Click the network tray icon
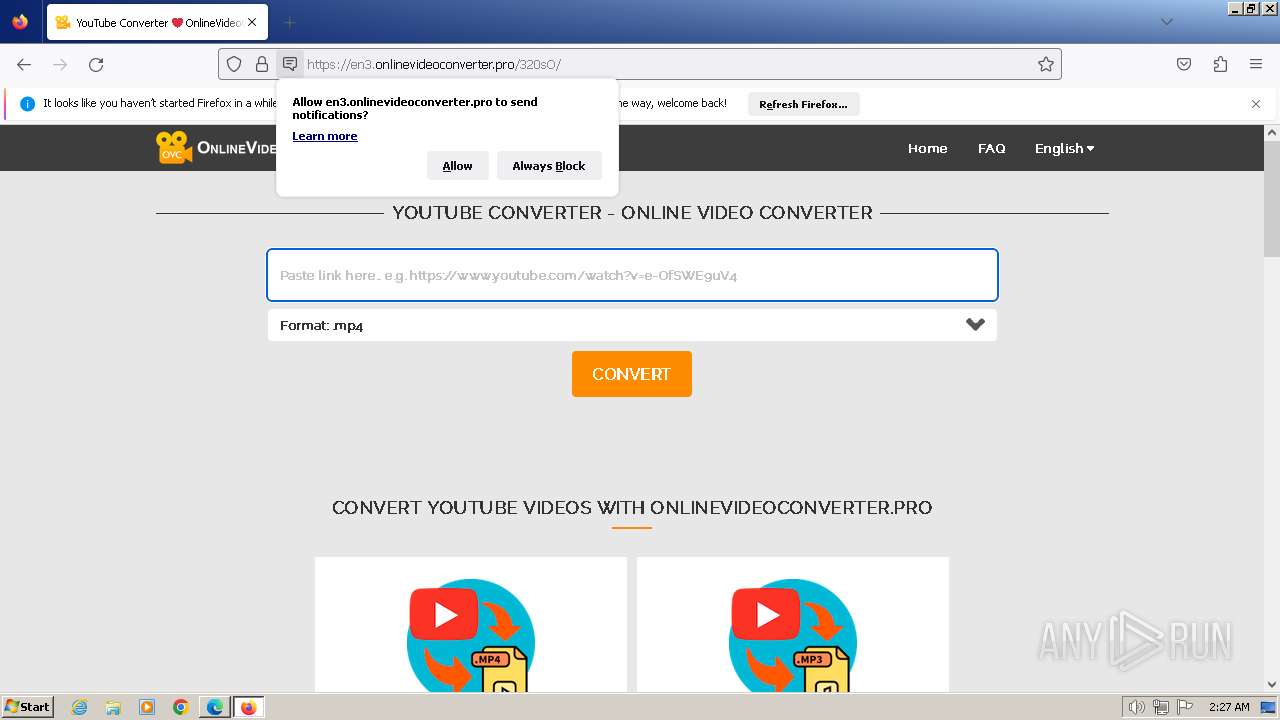This screenshot has width=1280, height=720. pos(1161,707)
